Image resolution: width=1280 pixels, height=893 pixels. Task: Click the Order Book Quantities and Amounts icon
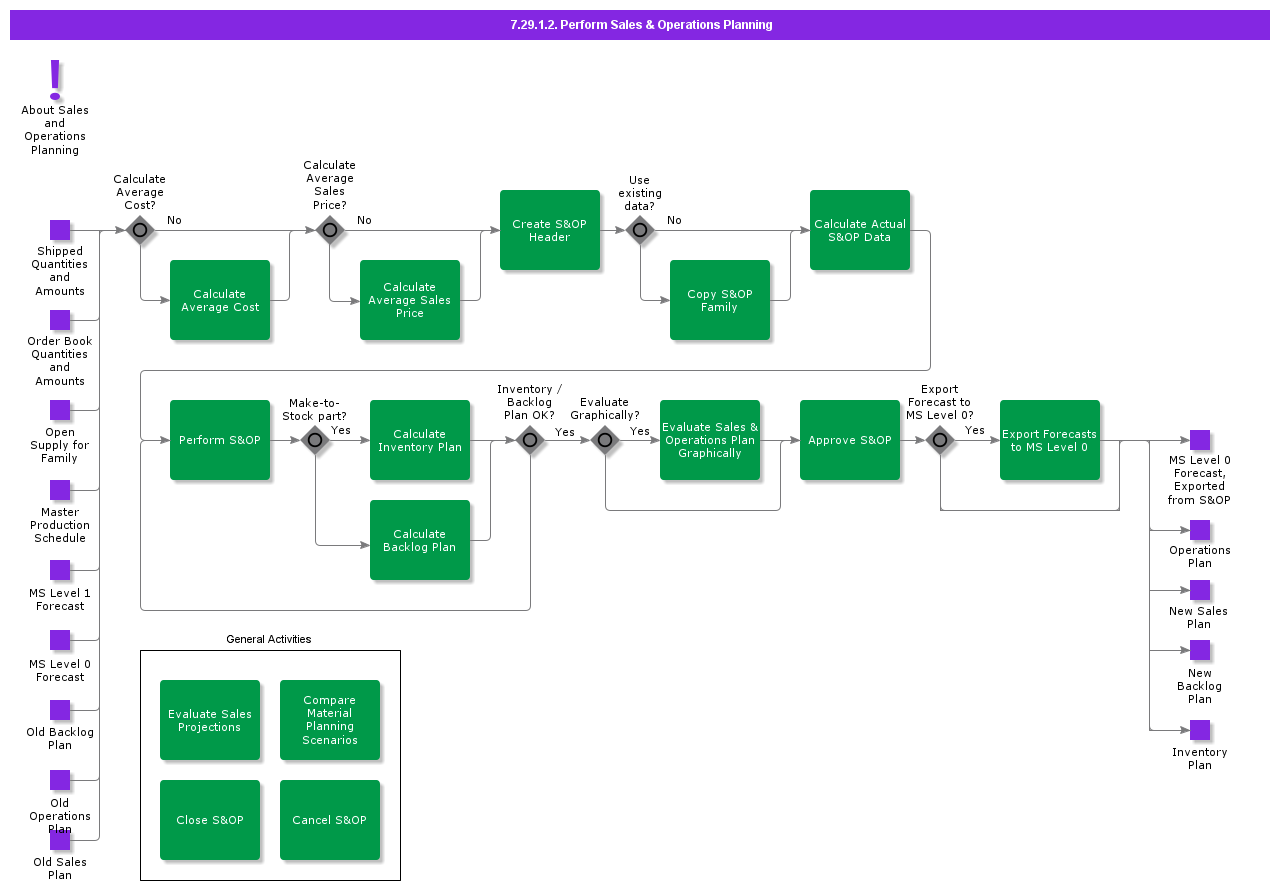tap(60, 320)
